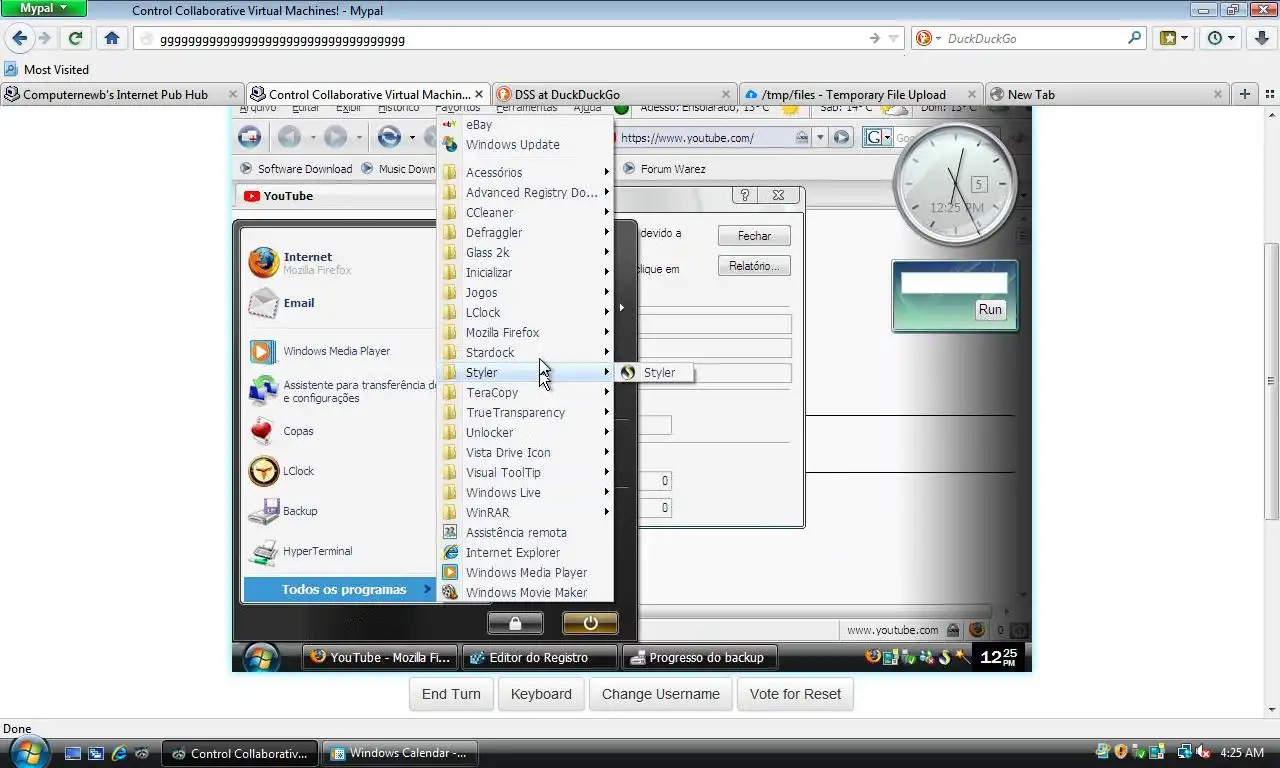This screenshot has height=768, width=1280.
Task: Open a new tab with plus button
Action: pyautogui.click(x=1245, y=94)
